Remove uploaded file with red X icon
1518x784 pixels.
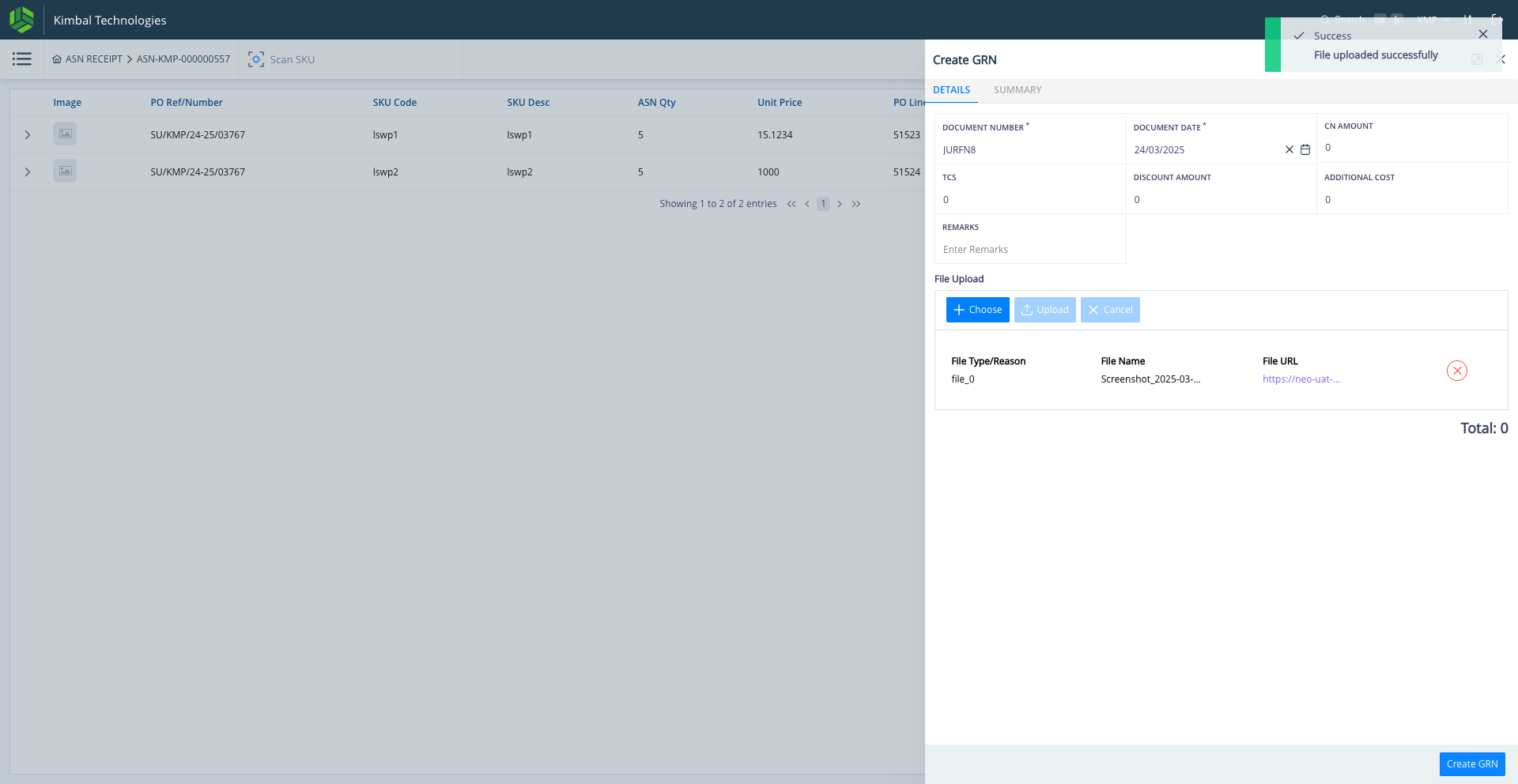coord(1456,371)
